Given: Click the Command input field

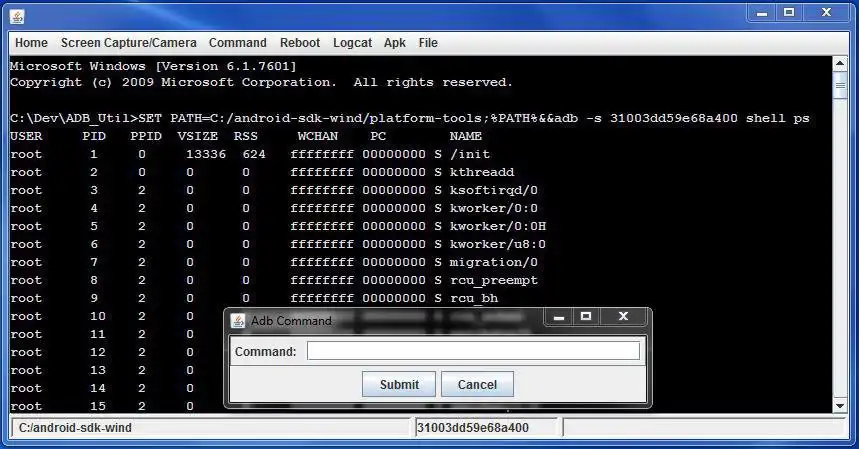Looking at the screenshot, I should tap(473, 351).
